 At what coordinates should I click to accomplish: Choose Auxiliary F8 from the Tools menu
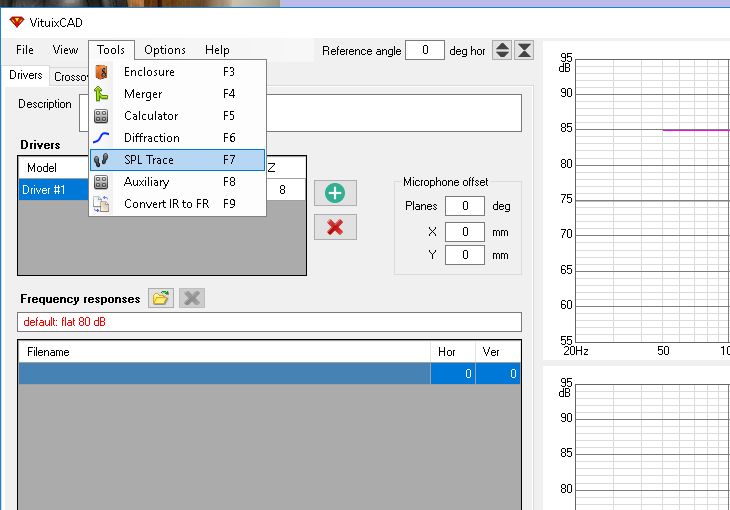177,182
